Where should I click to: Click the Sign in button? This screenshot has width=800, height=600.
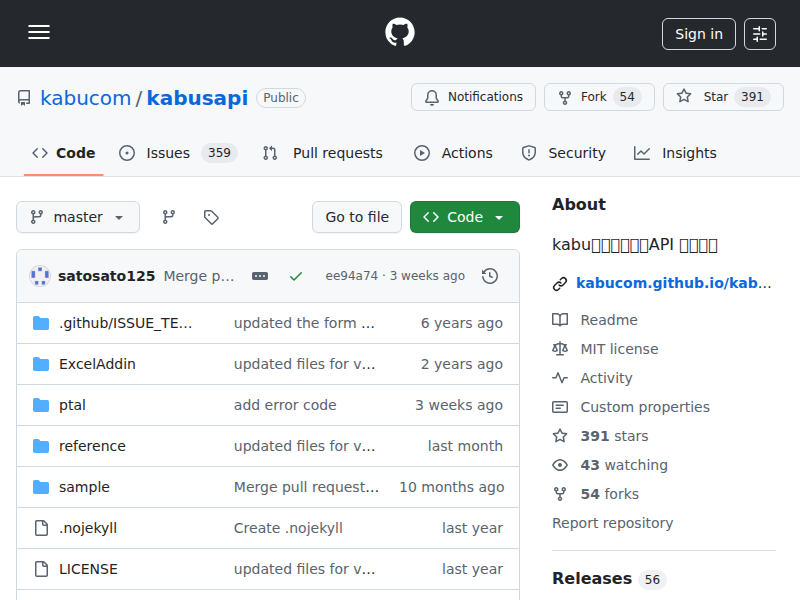click(698, 33)
